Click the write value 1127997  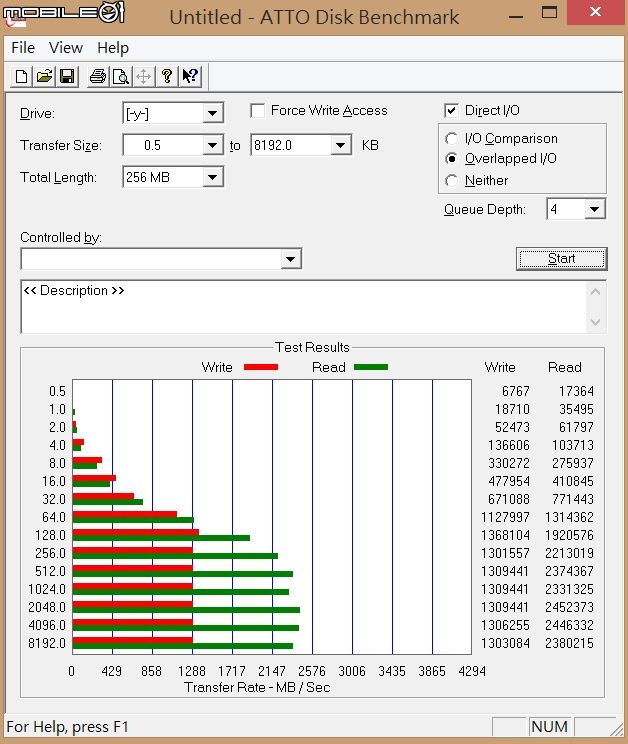(x=505, y=517)
